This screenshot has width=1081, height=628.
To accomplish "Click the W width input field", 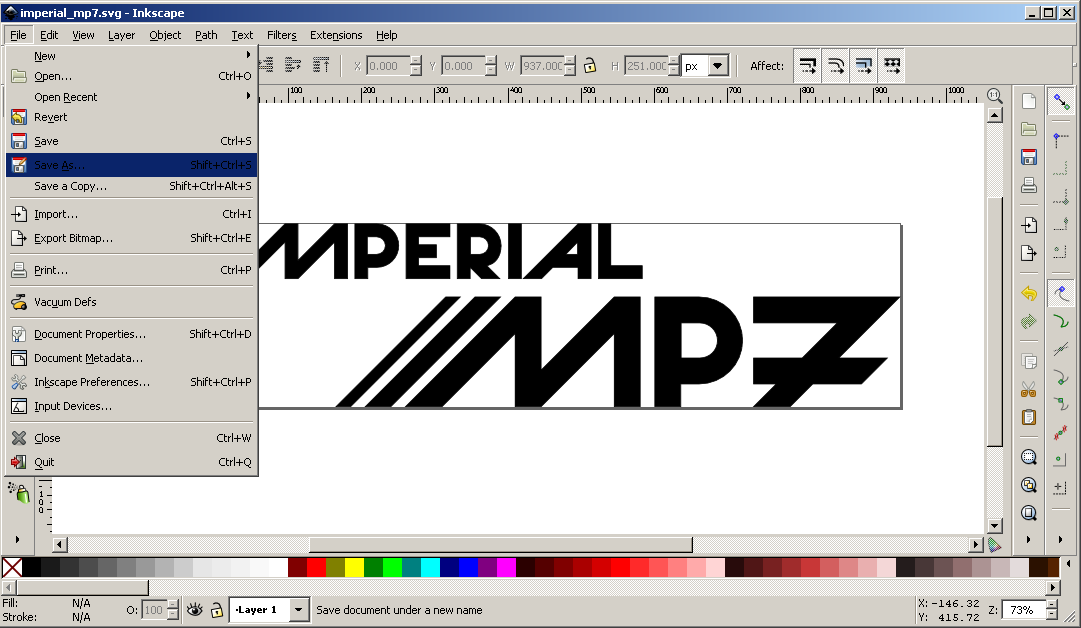I will pos(542,66).
